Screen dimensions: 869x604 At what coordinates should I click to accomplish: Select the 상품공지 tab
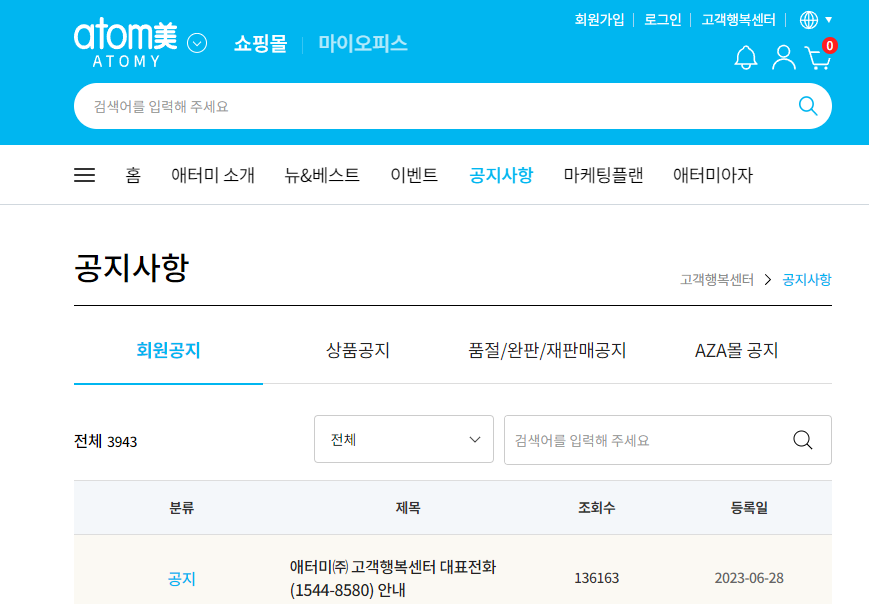coord(358,350)
